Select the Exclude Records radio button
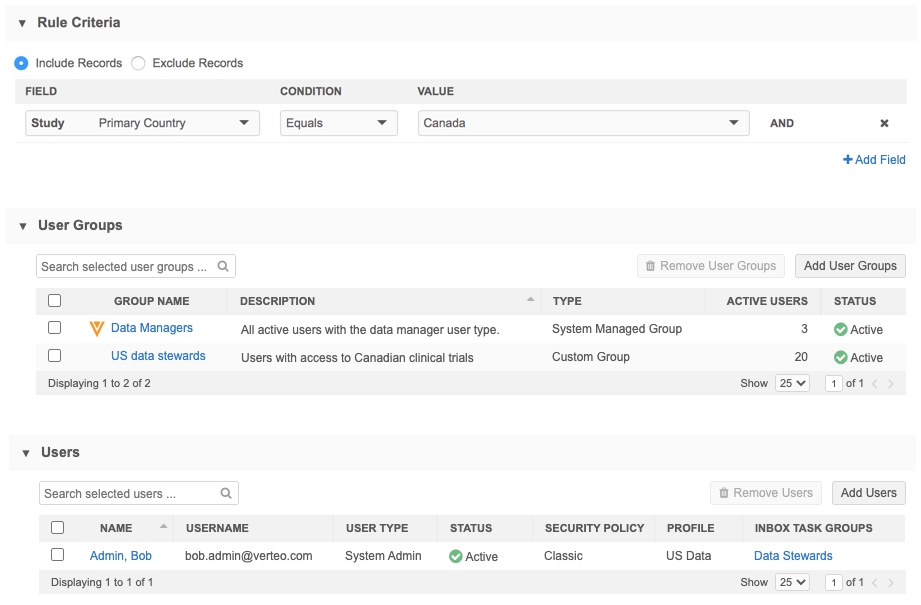921x605 pixels. coord(139,63)
